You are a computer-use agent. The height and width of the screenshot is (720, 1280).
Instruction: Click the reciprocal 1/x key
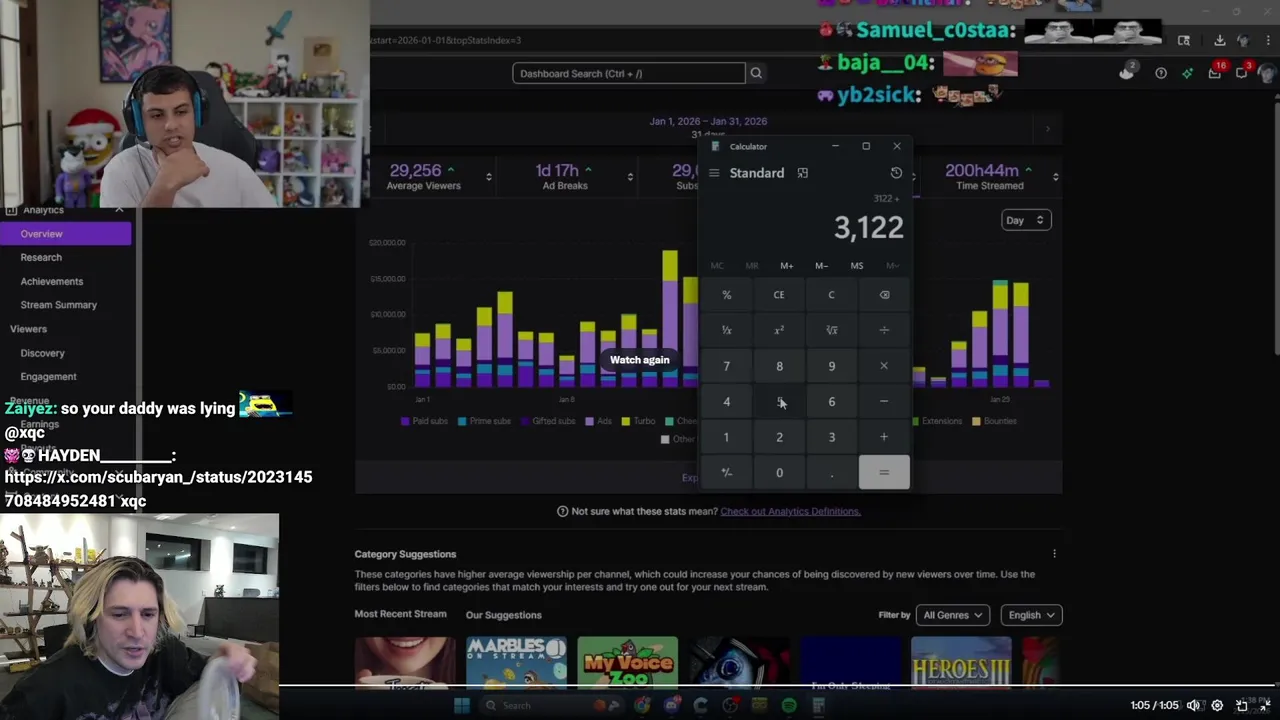pyautogui.click(x=727, y=330)
